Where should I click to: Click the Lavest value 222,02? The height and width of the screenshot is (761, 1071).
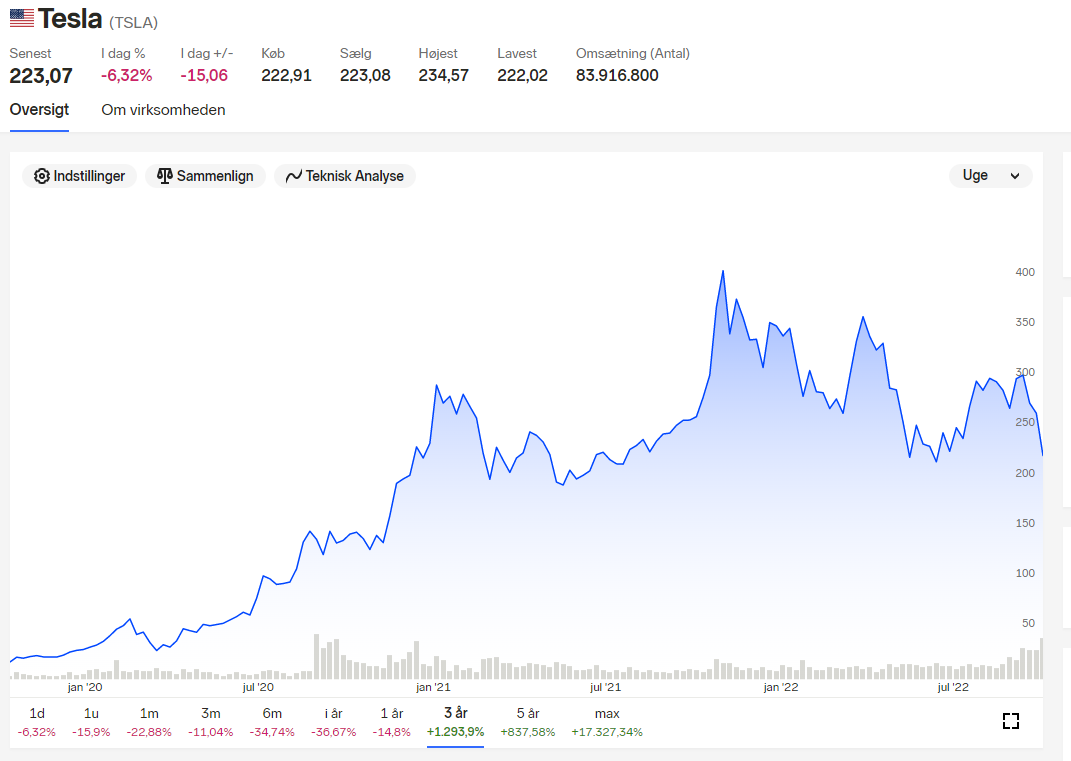click(522, 75)
